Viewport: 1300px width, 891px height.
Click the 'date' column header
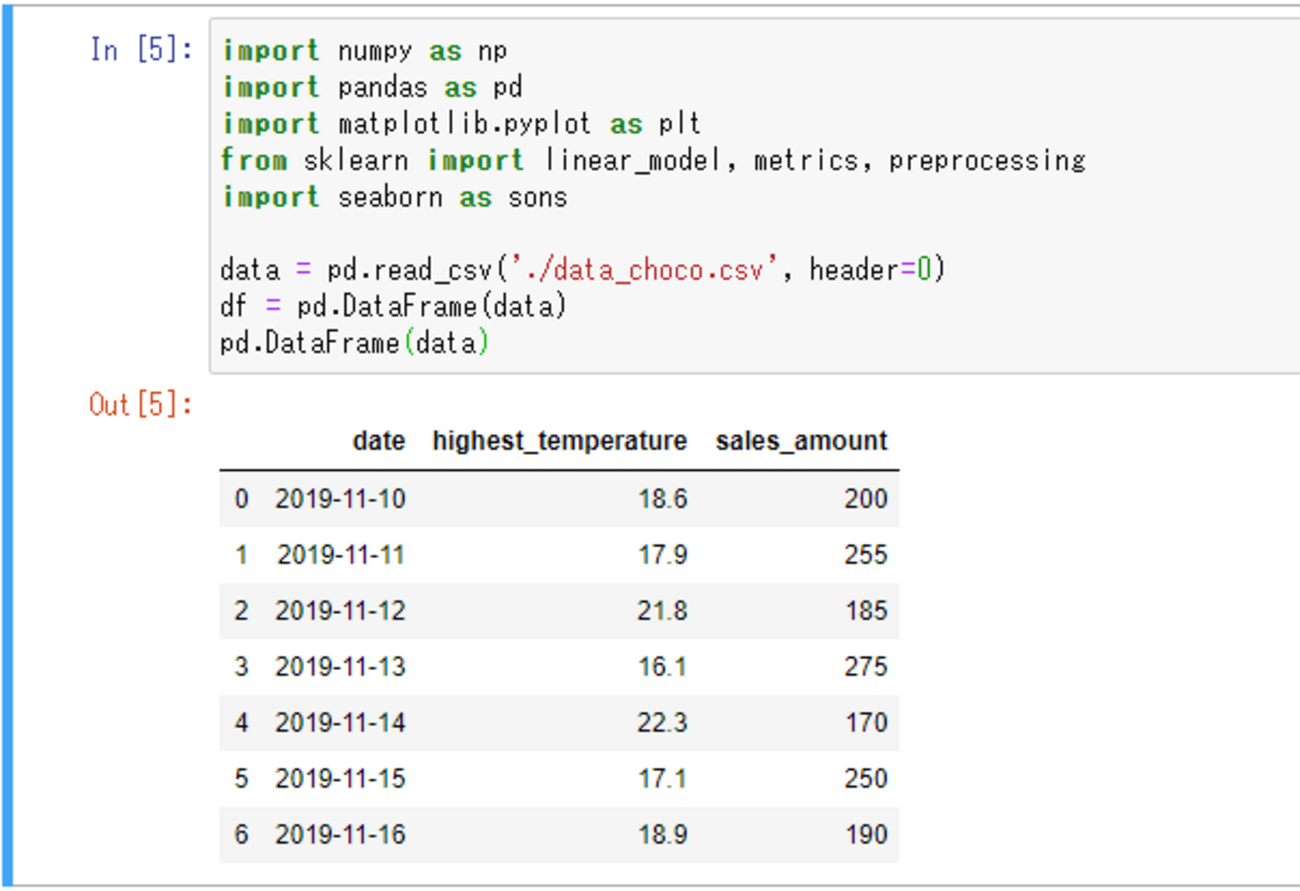pos(379,441)
